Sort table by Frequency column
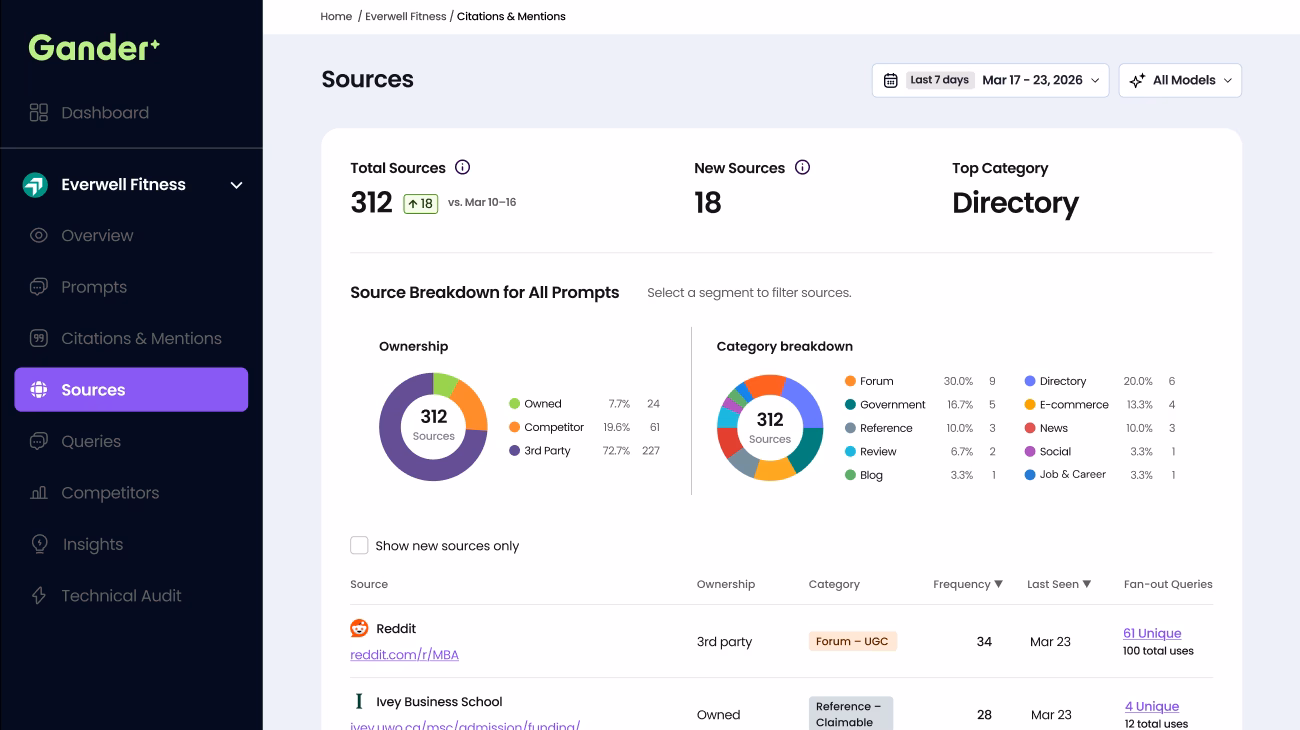Screen dimensions: 1300x730 pyautogui.click(x=968, y=584)
